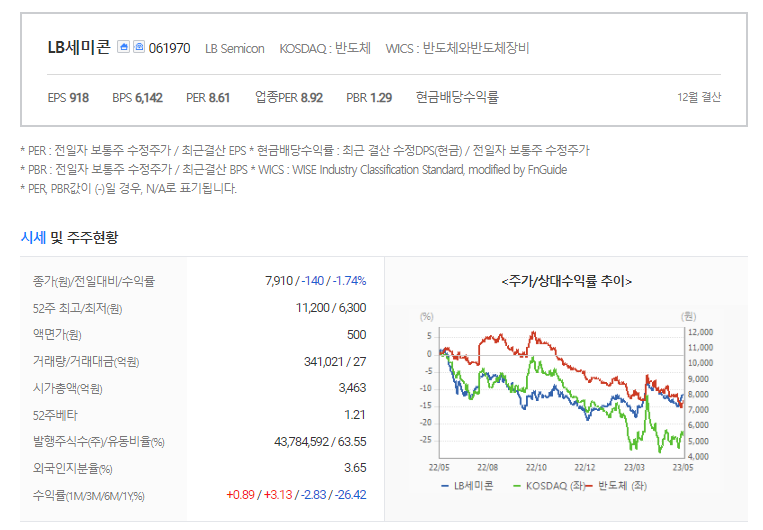Click the telephone icon next to LB세미콘

pyautogui.click(x=139, y=47)
